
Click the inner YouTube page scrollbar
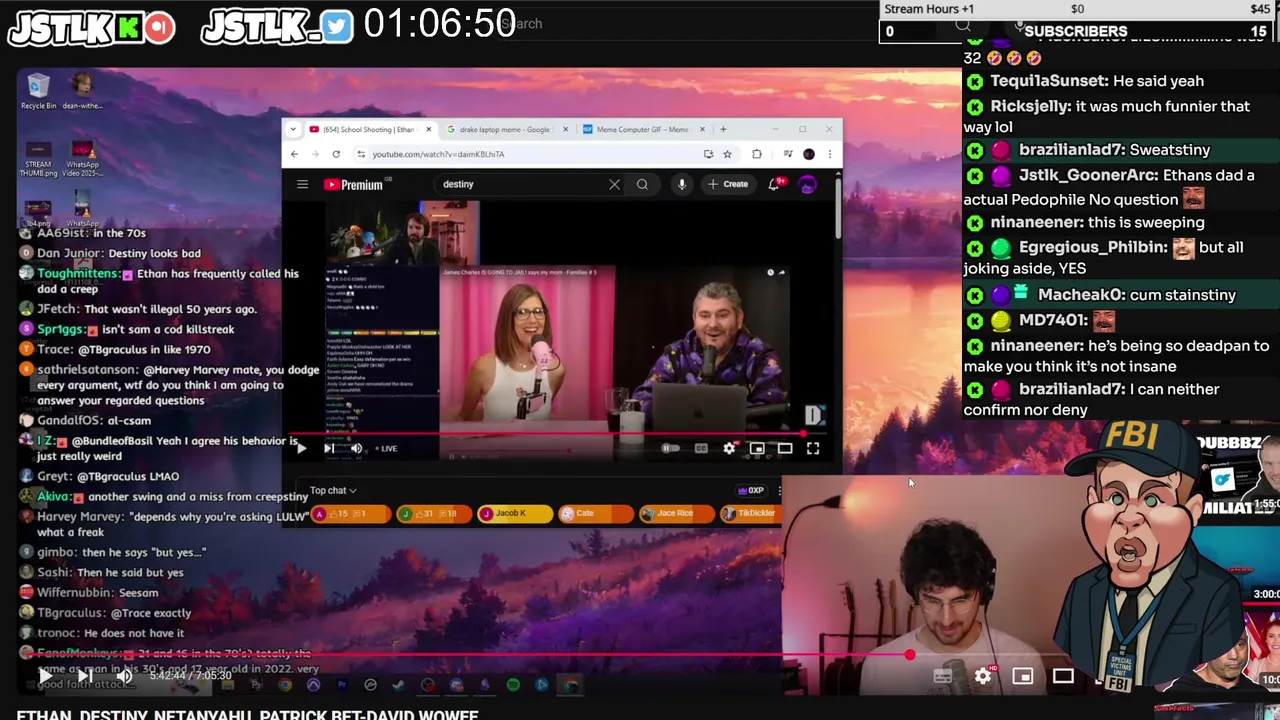(x=838, y=207)
